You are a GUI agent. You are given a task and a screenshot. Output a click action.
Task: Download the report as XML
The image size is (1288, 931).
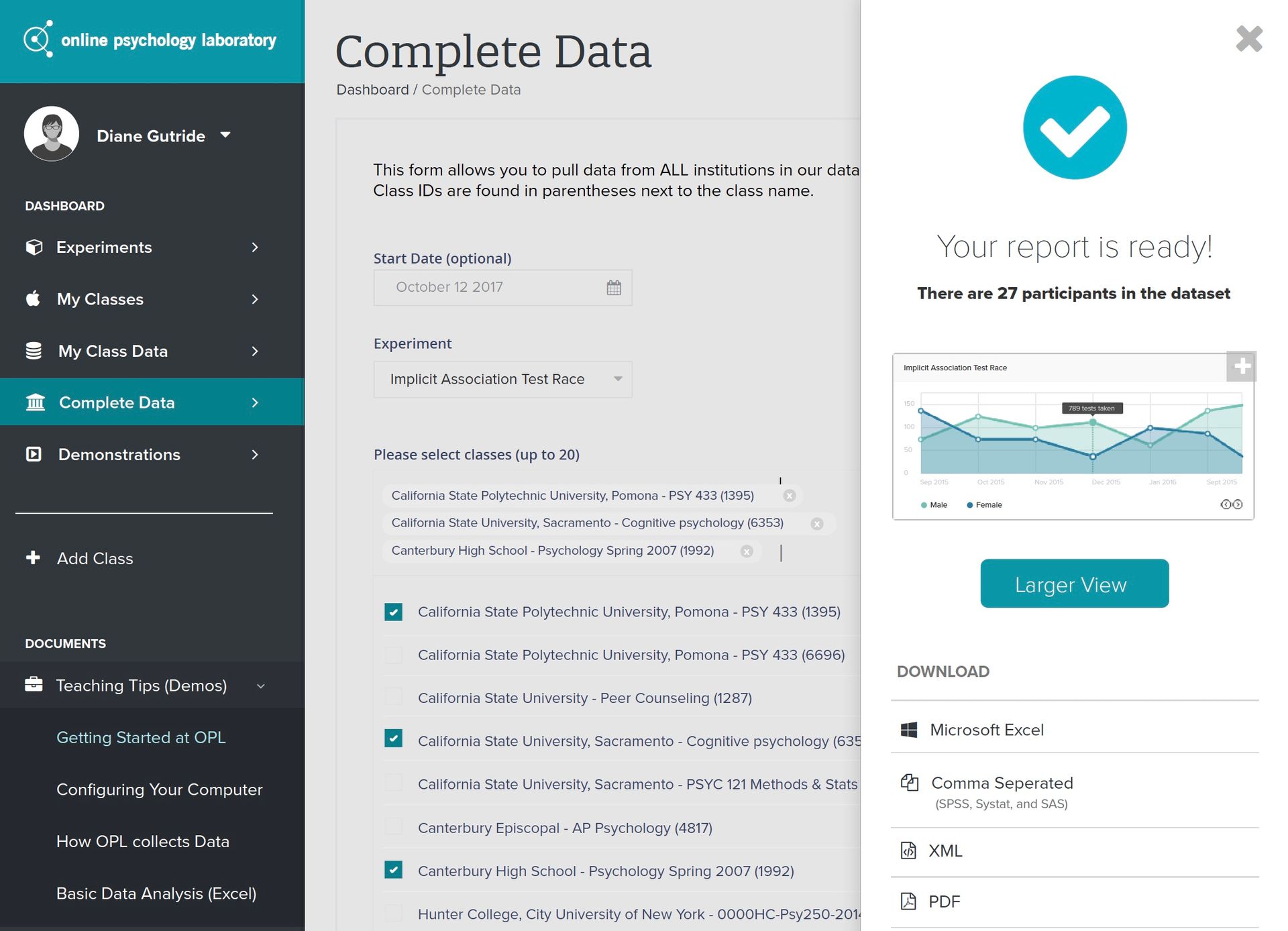tap(945, 851)
